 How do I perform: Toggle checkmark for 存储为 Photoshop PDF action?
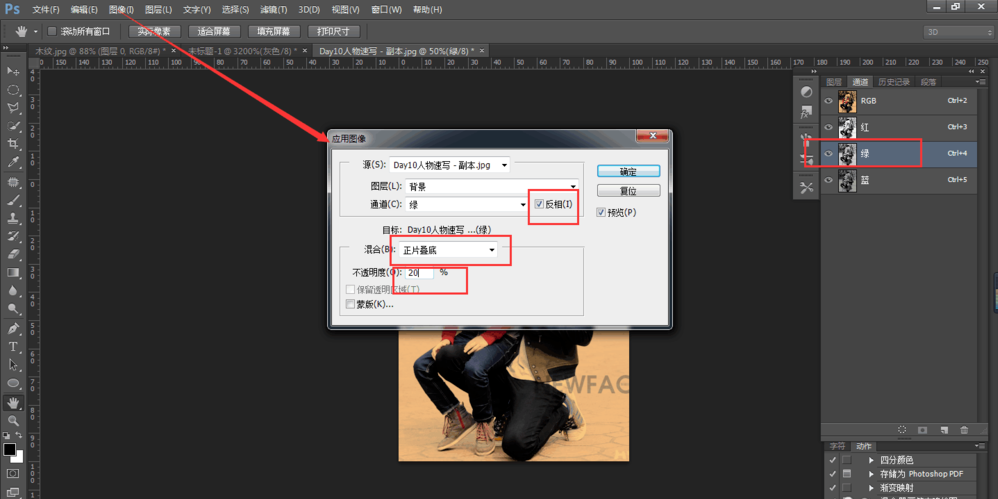[x=832, y=474]
